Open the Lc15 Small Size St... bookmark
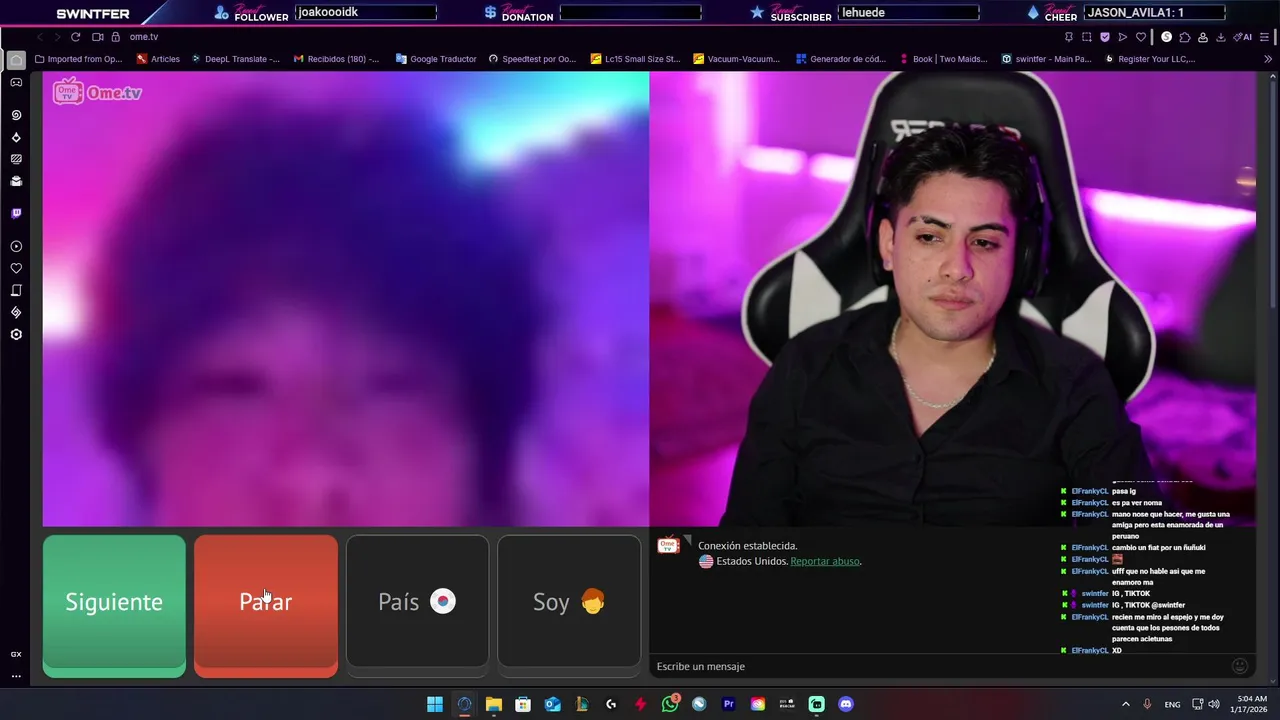The height and width of the screenshot is (720, 1280). (x=635, y=59)
